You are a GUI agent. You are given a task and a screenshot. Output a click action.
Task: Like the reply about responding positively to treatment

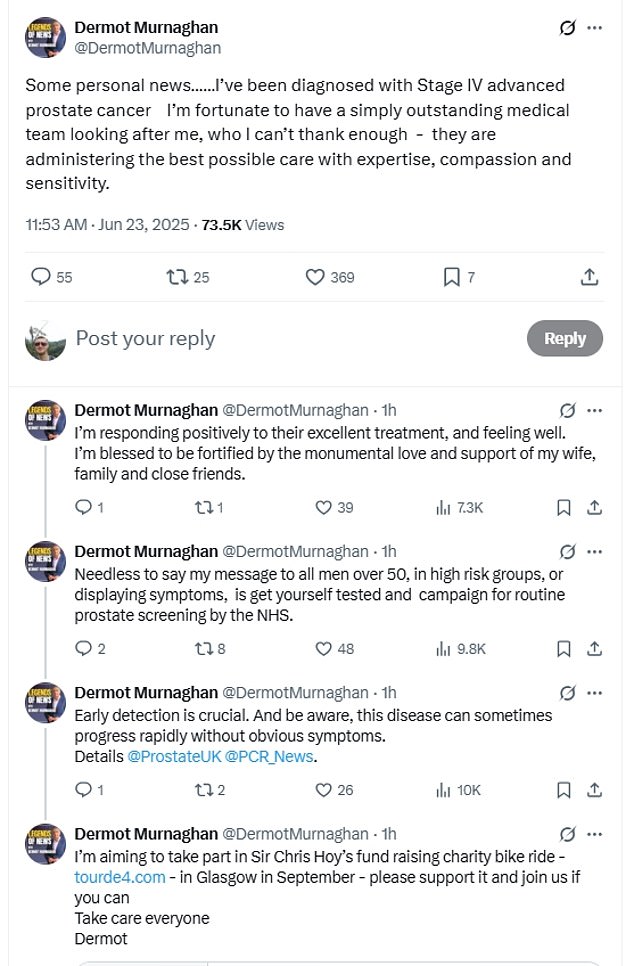pyautogui.click(x=323, y=508)
